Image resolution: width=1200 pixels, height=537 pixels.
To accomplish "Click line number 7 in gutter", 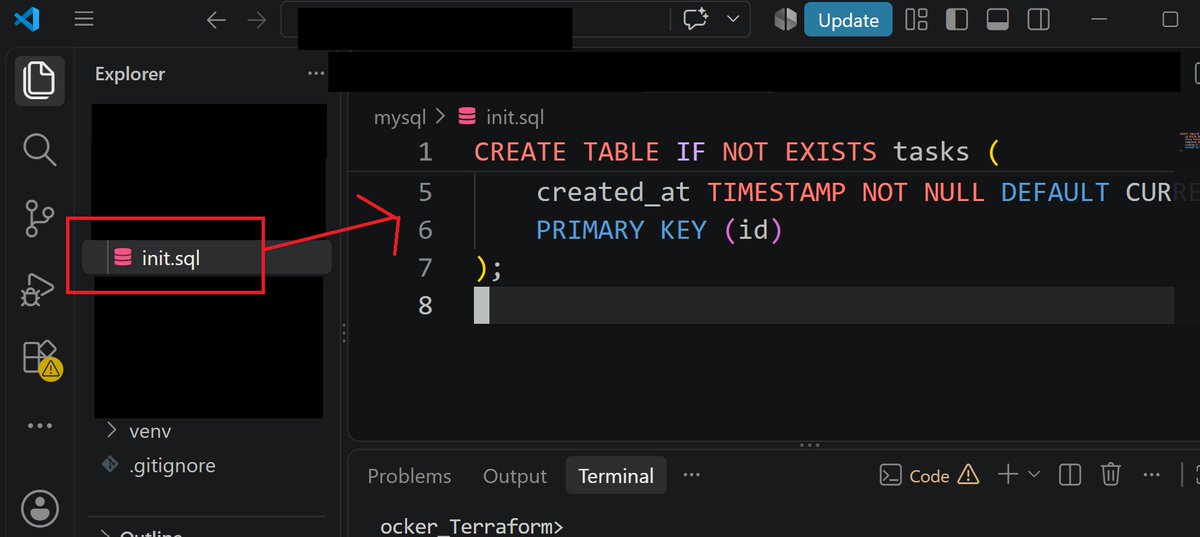I will click(x=425, y=268).
